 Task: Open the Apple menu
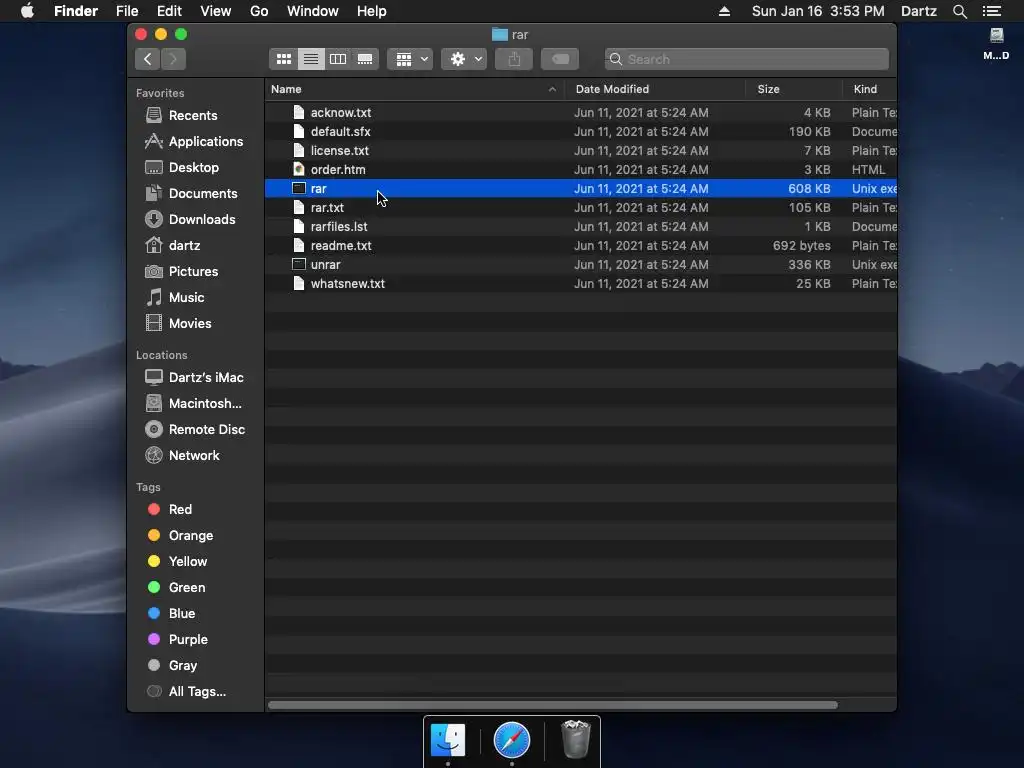pyautogui.click(x=27, y=11)
